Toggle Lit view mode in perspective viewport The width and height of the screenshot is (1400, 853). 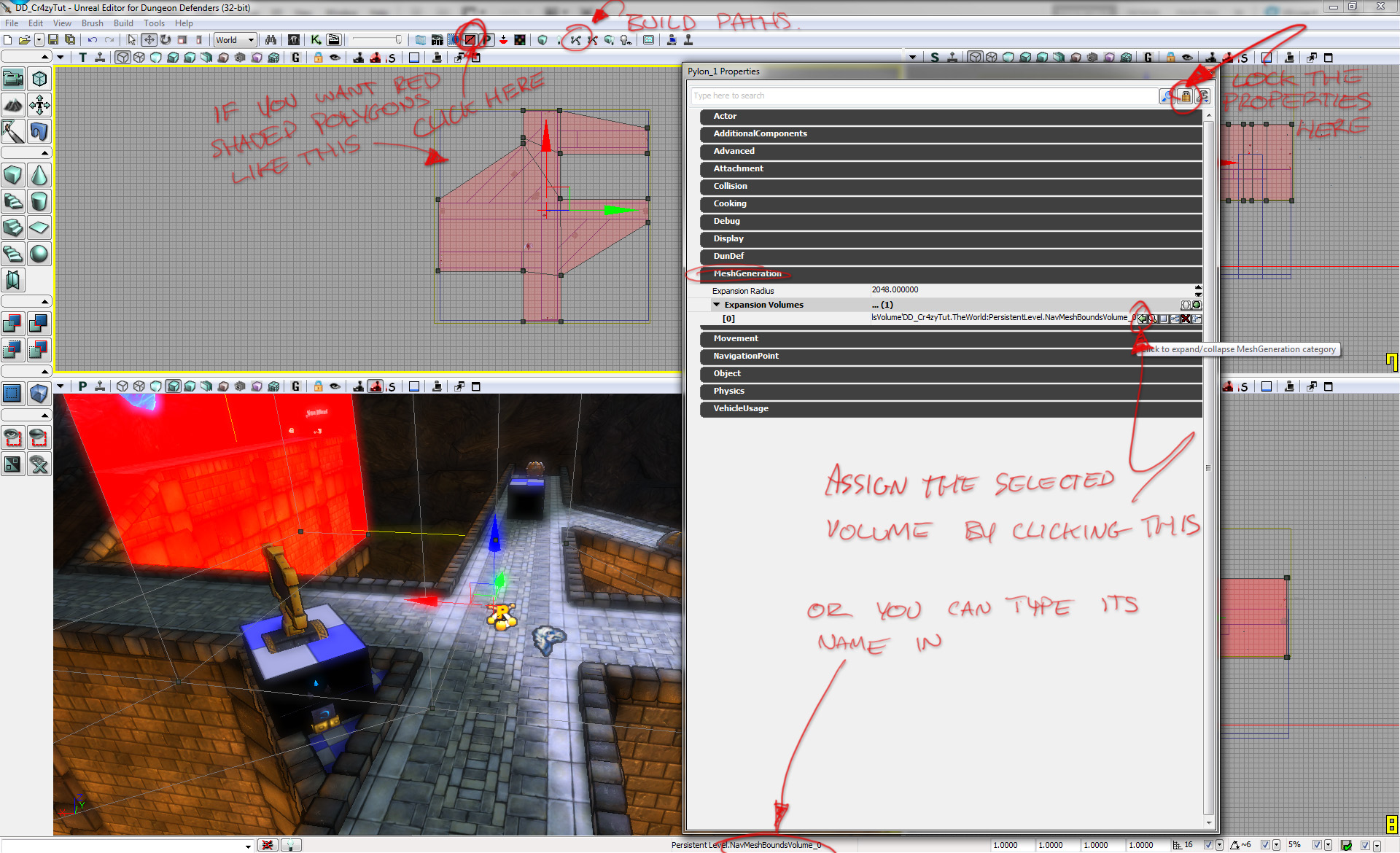point(173,386)
